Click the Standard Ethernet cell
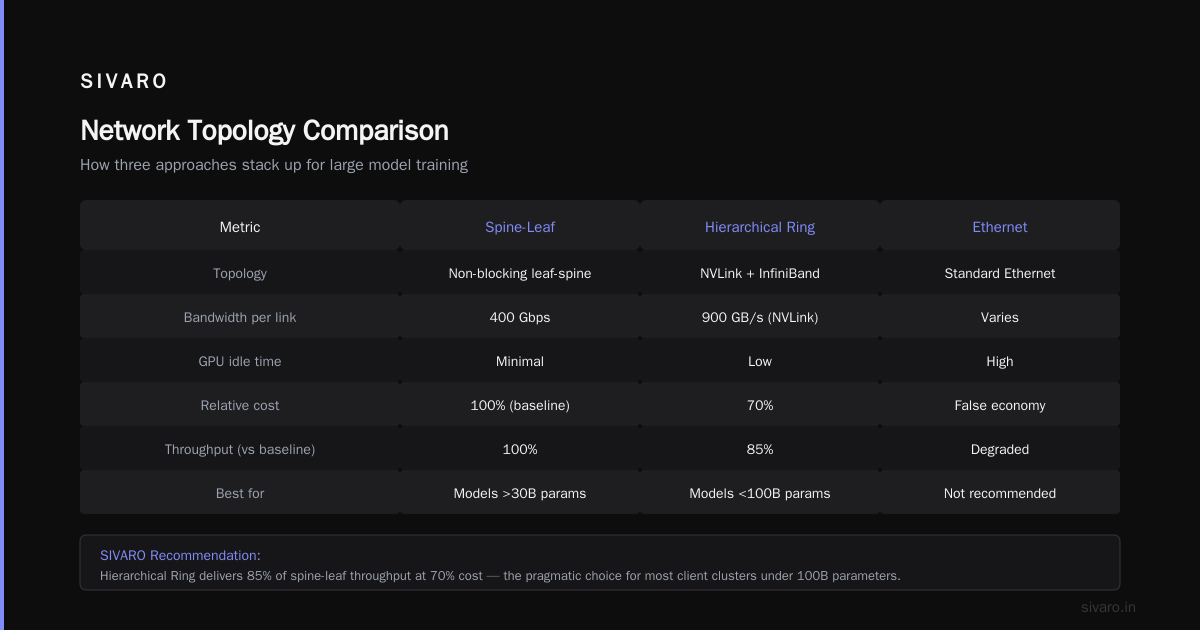This screenshot has width=1200, height=630. coord(1000,273)
